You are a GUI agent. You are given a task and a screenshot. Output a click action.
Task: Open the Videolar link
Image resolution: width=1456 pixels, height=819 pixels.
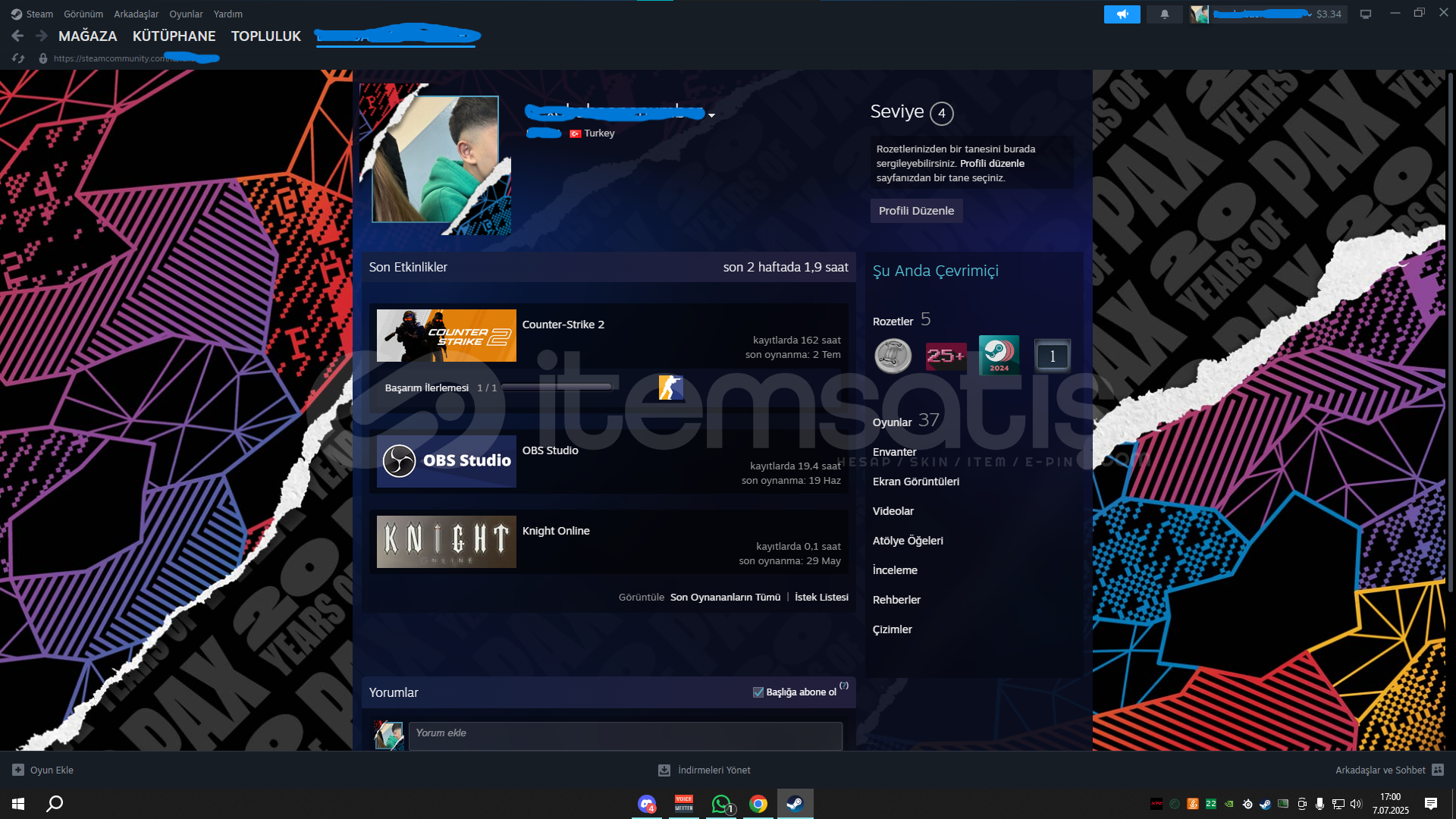tap(893, 511)
